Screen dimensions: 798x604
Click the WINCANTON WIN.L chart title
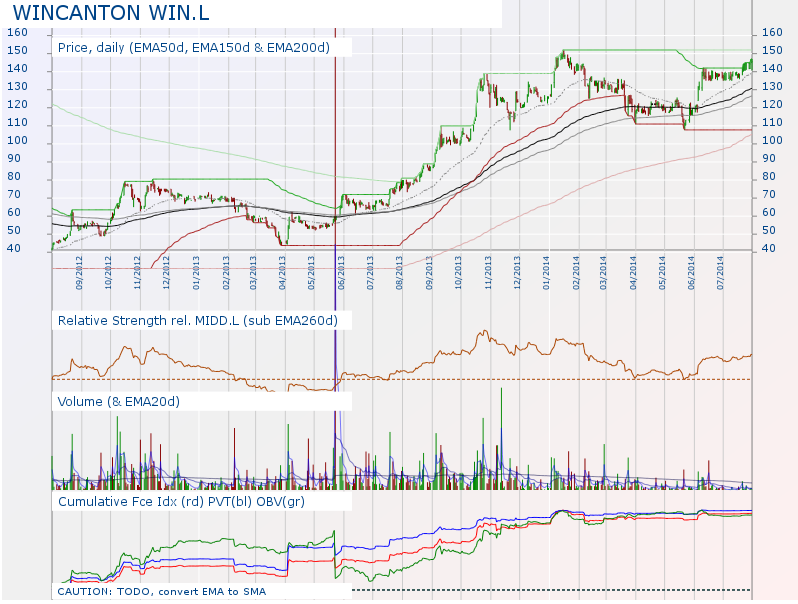click(x=111, y=13)
